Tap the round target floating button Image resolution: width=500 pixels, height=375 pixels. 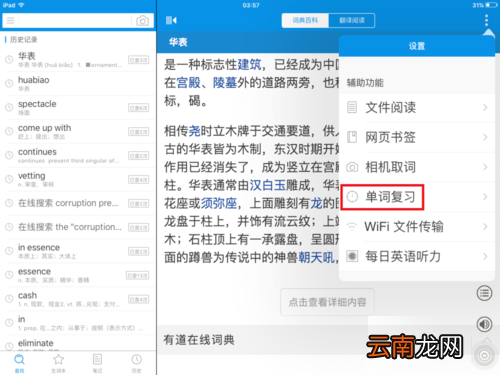coord(484,356)
